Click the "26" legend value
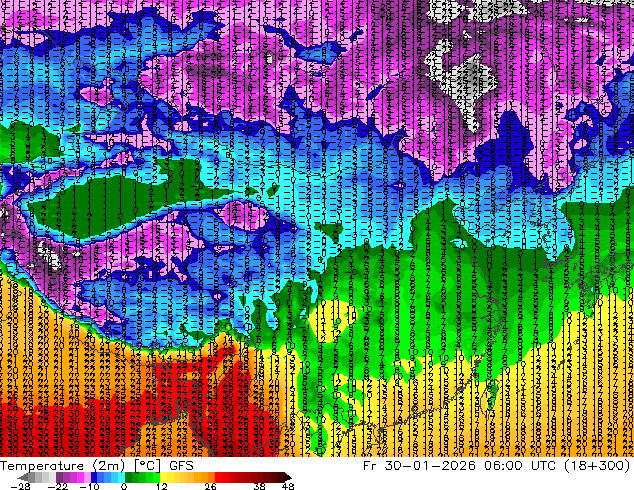The width and height of the screenshot is (634, 490). [210, 486]
